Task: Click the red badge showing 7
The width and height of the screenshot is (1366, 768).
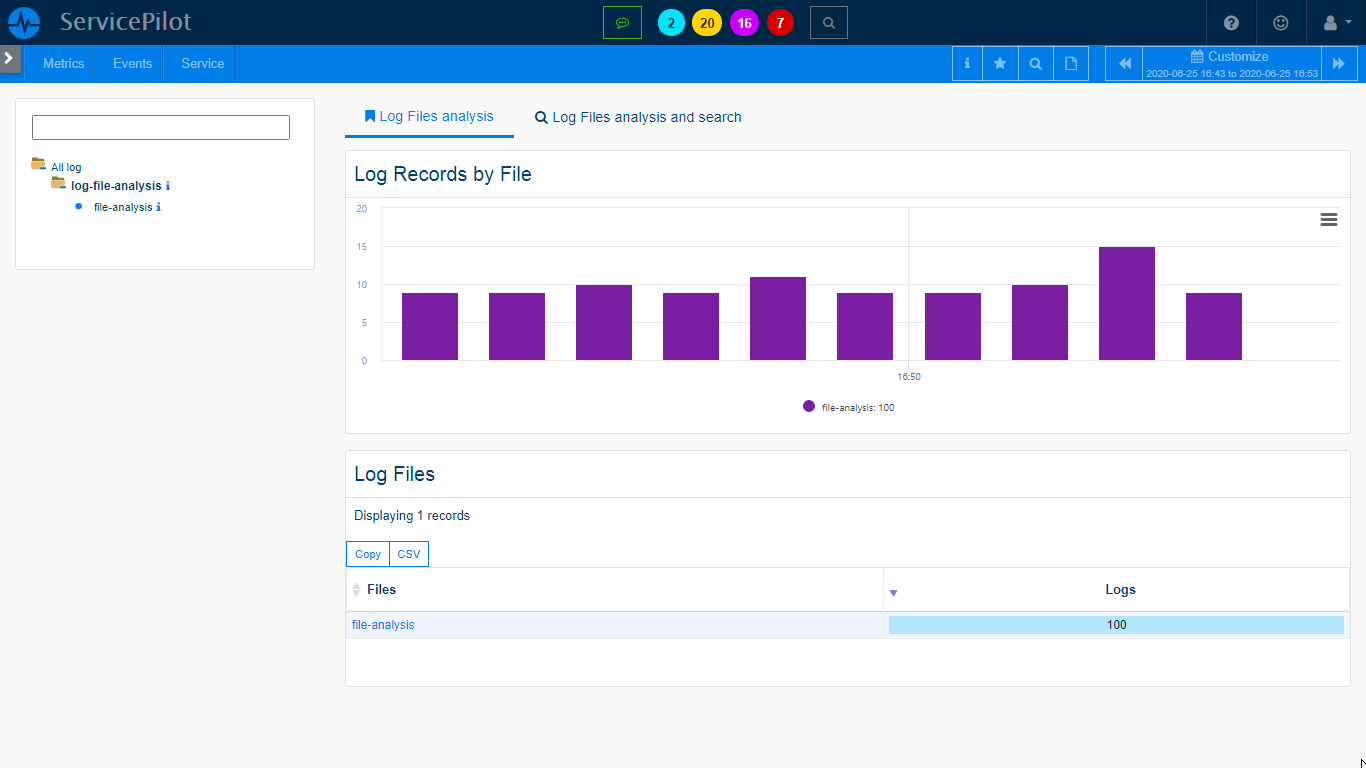Action: coord(780,22)
